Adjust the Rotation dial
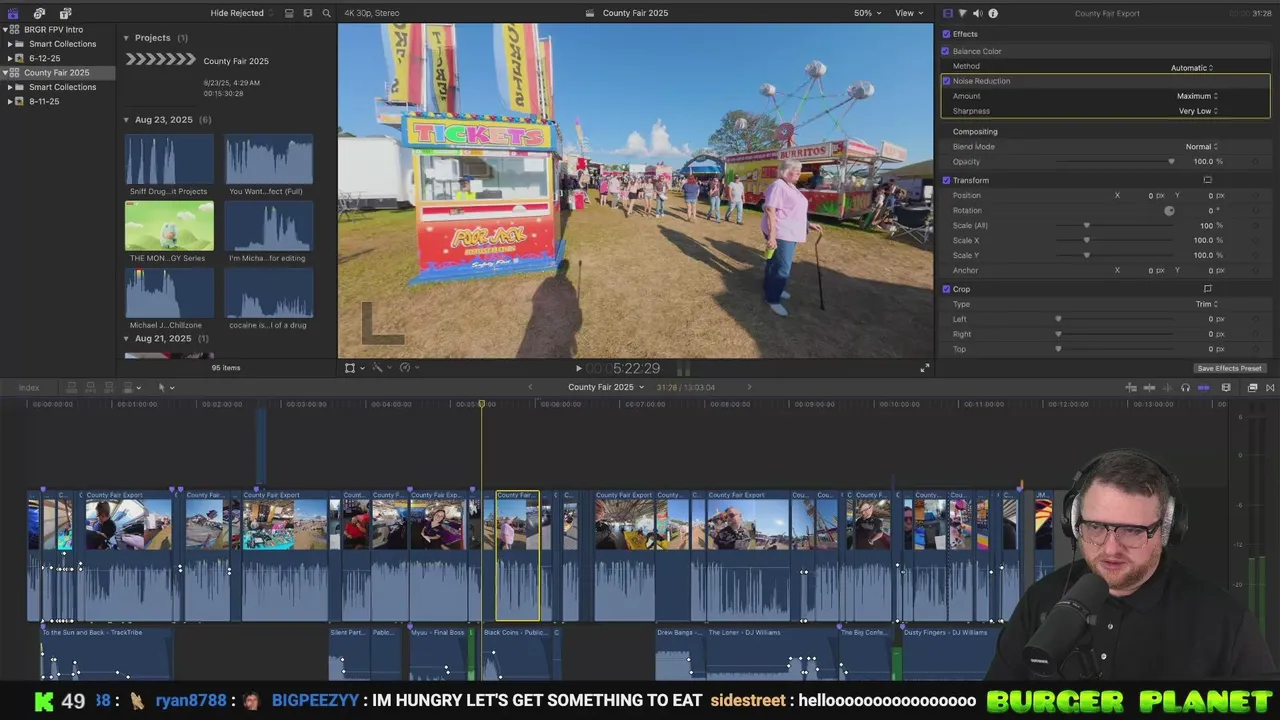Image resolution: width=1280 pixels, height=720 pixels. (x=1169, y=211)
